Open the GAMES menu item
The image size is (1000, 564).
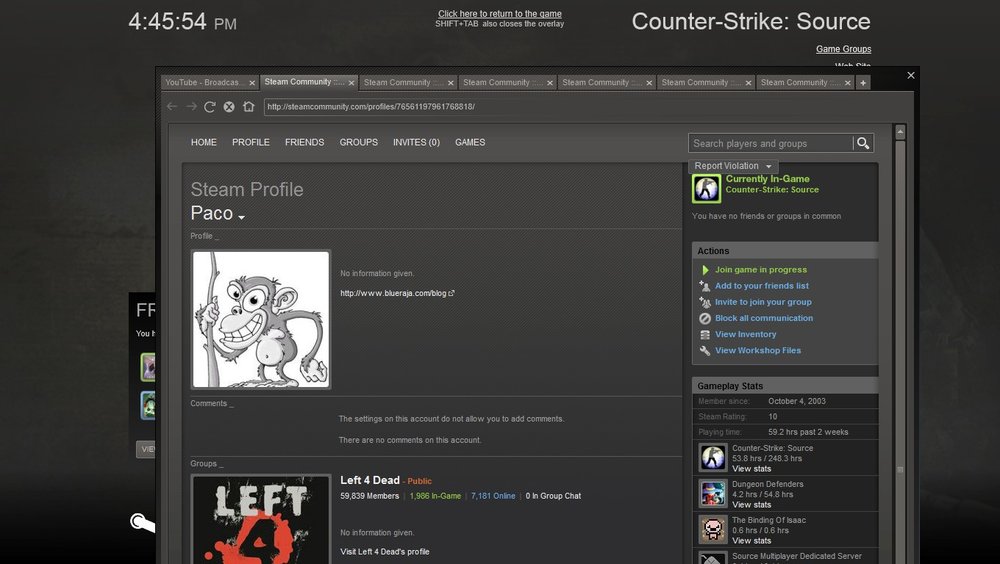coord(470,142)
